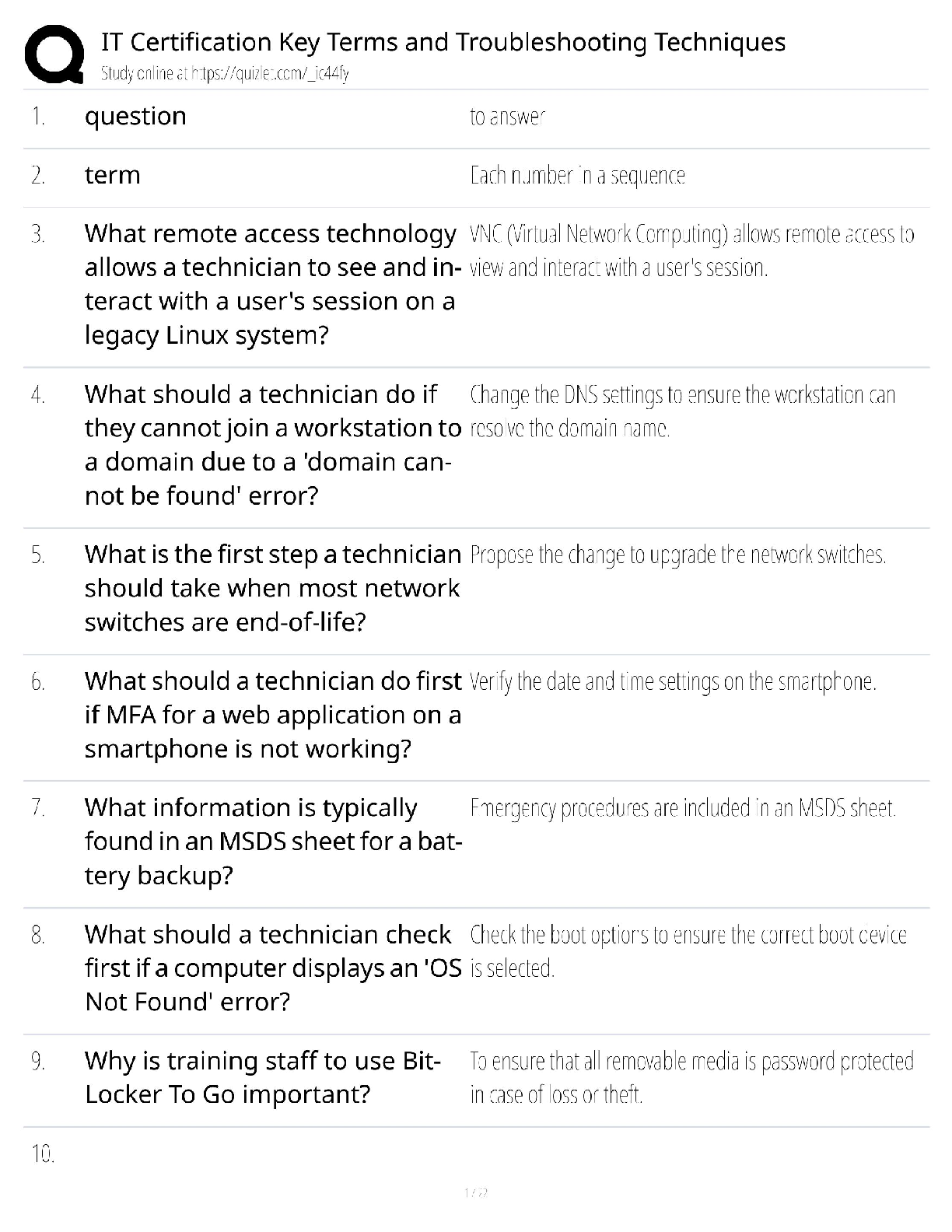Select the Check the boot options answer

688,951
